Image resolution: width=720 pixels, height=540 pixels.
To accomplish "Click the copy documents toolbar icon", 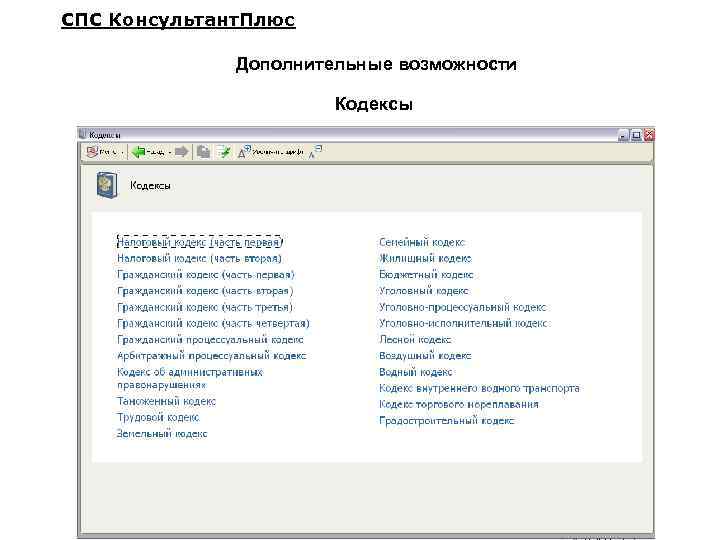I will click(203, 152).
